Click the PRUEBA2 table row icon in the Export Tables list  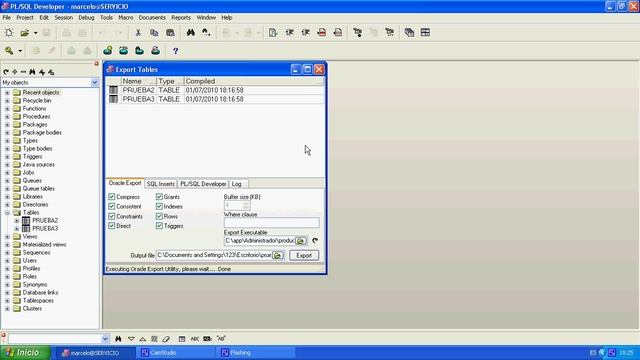pos(113,90)
